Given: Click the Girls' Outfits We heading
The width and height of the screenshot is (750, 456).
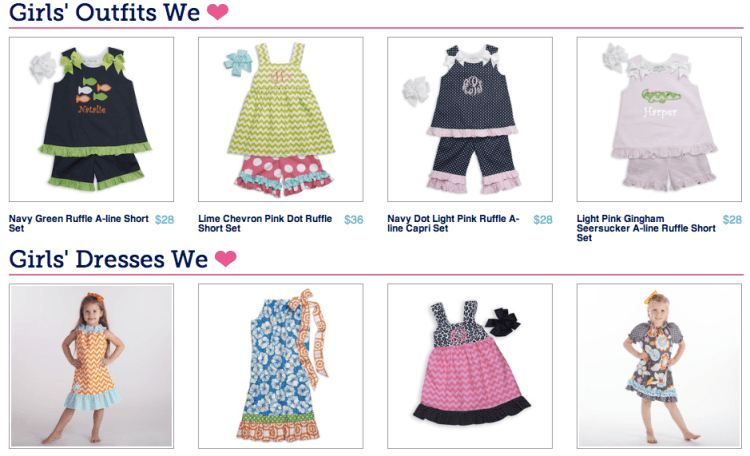Looking at the screenshot, I should [104, 12].
